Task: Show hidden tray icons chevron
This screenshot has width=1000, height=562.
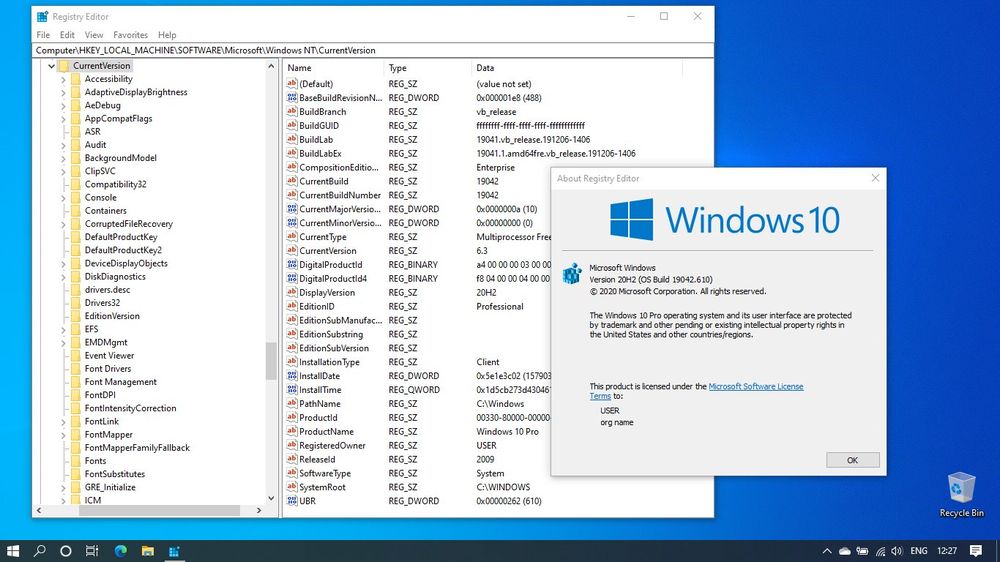Action: point(827,551)
